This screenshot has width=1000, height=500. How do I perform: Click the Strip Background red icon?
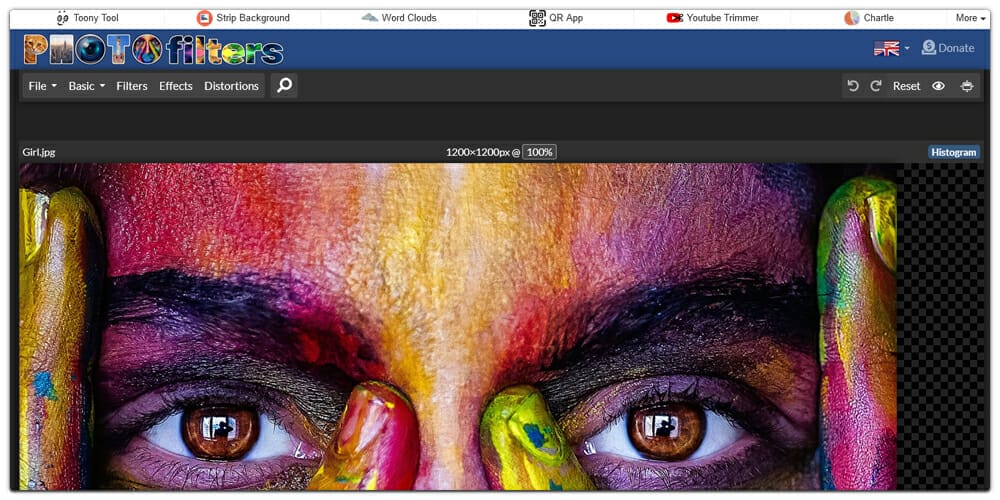point(204,18)
